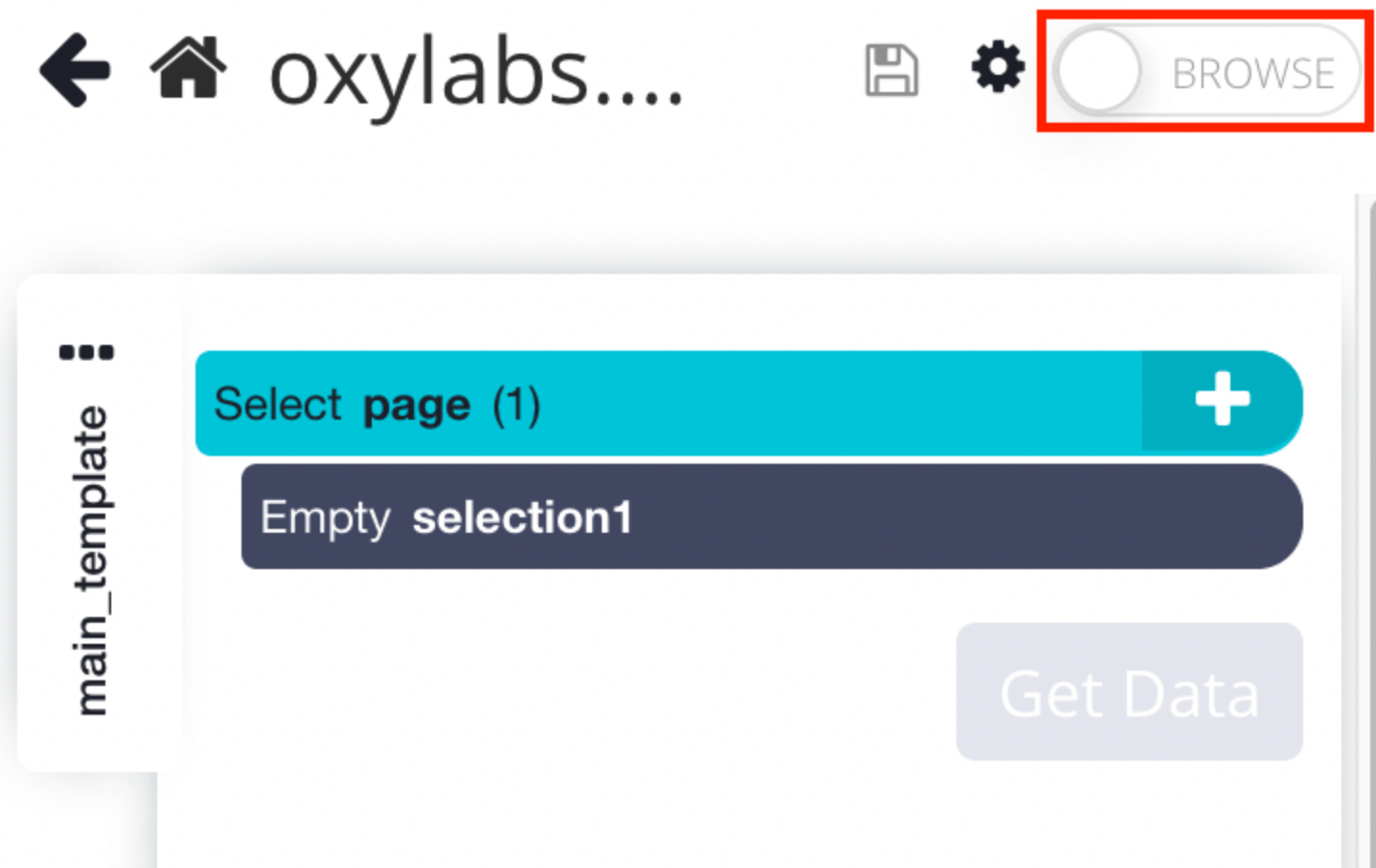Click the back arrow icon
1376x868 pixels.
[75, 70]
